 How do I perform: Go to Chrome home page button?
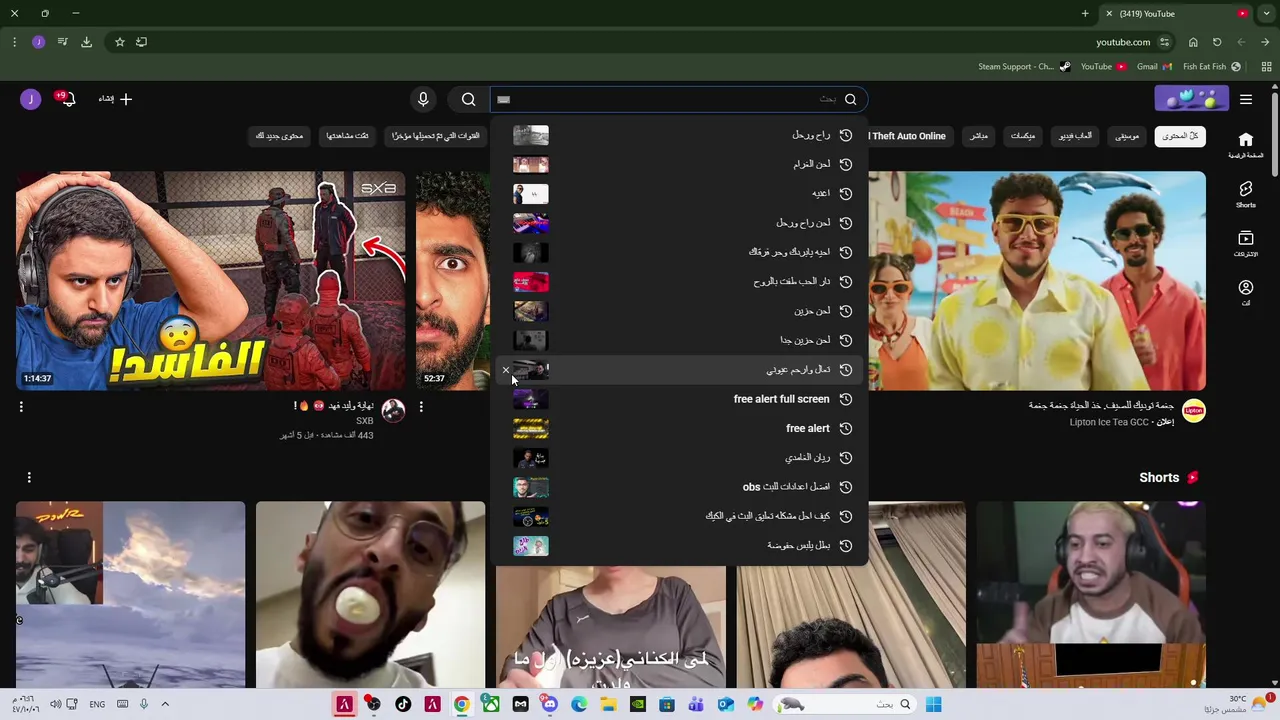pyautogui.click(x=1193, y=42)
